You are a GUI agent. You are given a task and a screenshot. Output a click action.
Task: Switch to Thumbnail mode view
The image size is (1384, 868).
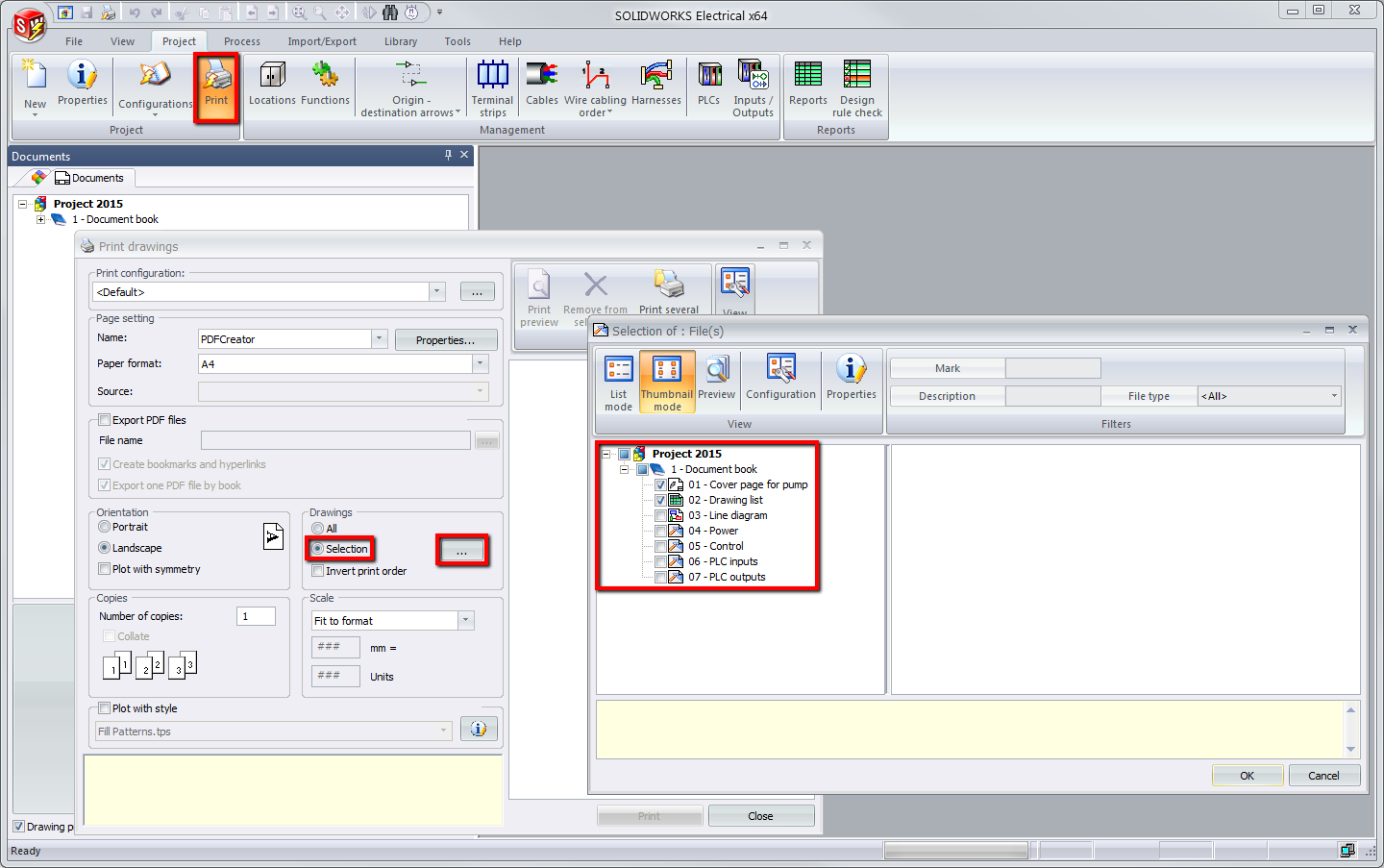[x=667, y=383]
